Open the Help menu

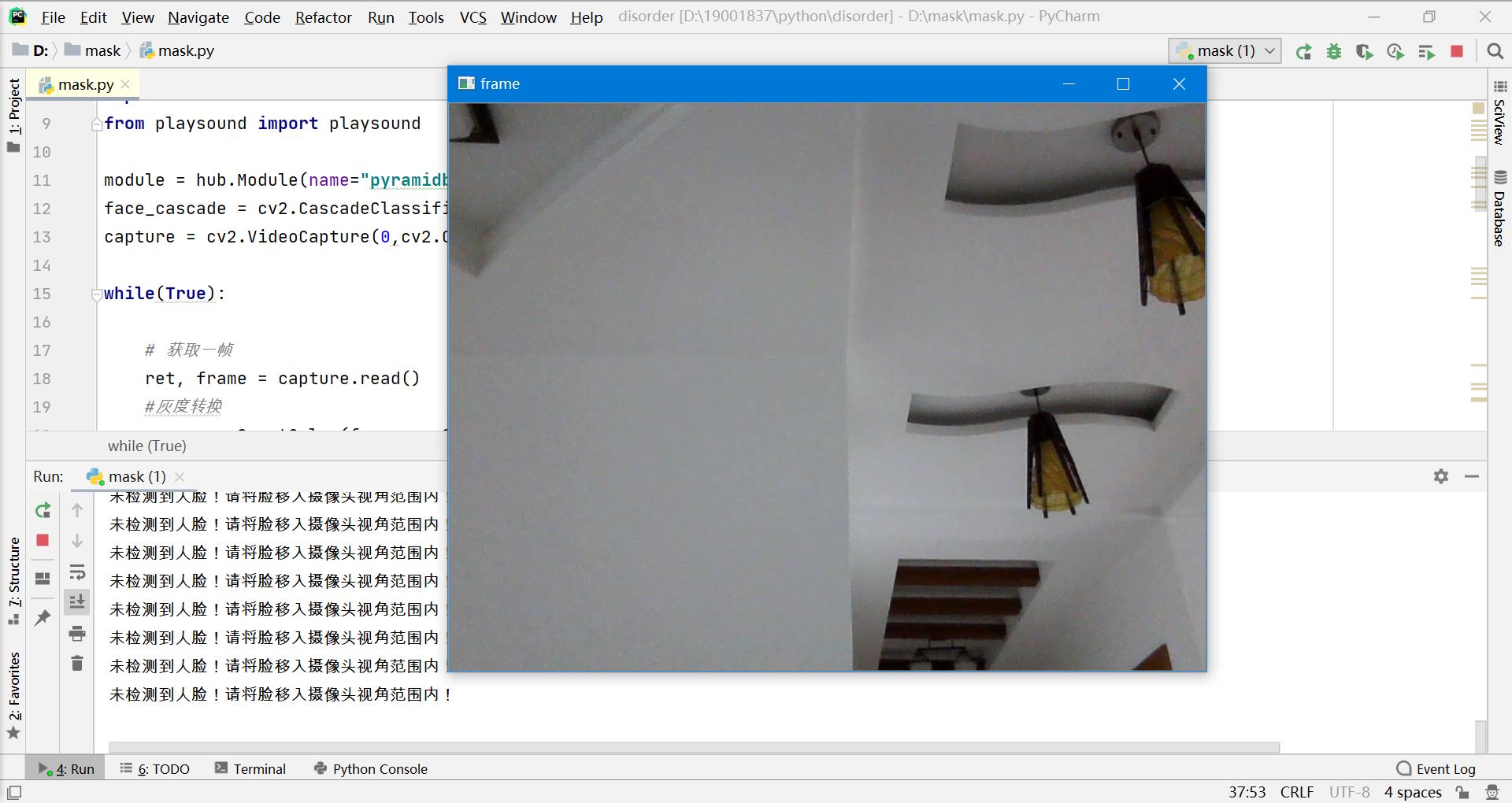click(587, 17)
